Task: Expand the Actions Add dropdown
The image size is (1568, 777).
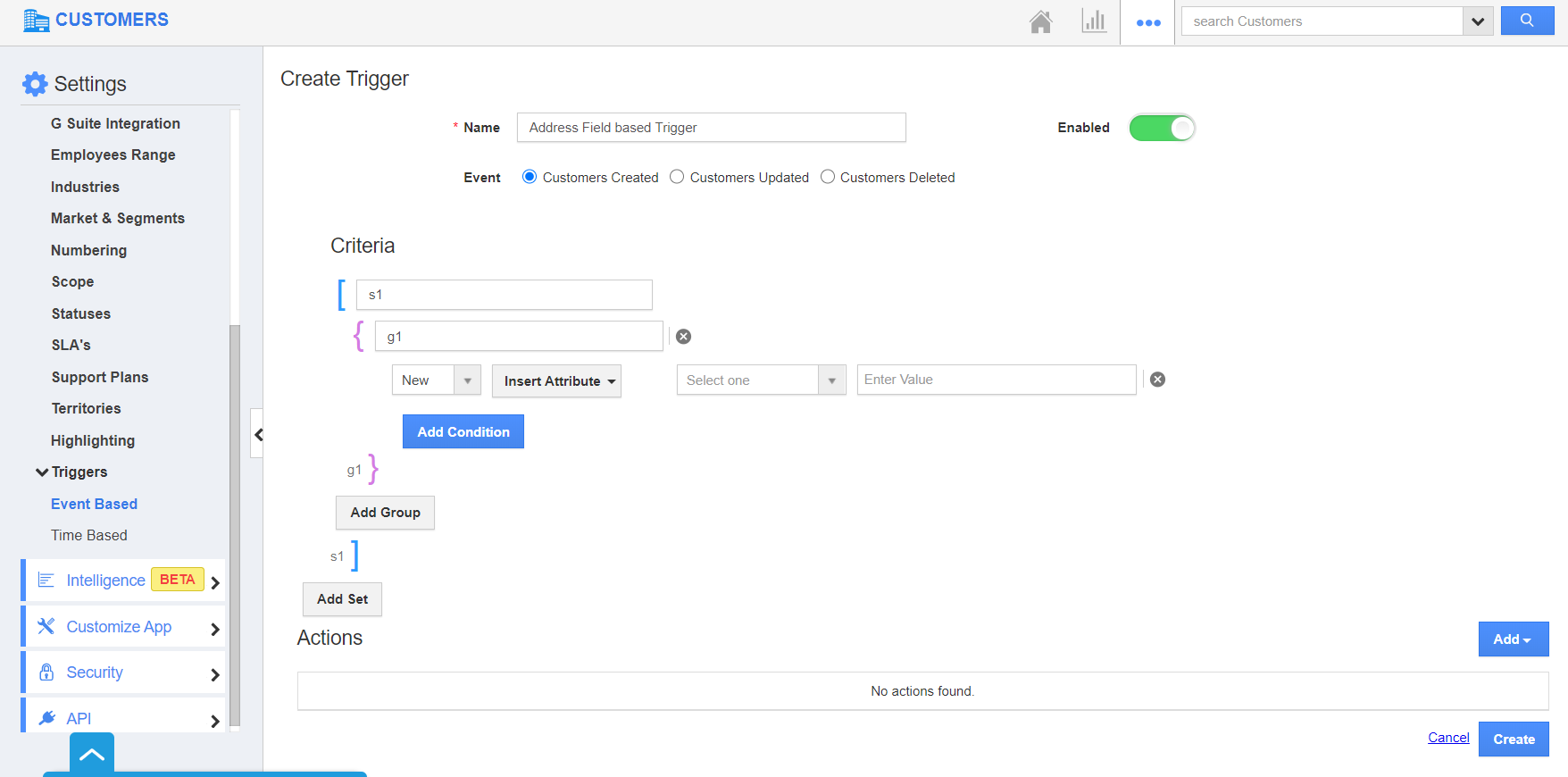Action: click(x=1513, y=639)
